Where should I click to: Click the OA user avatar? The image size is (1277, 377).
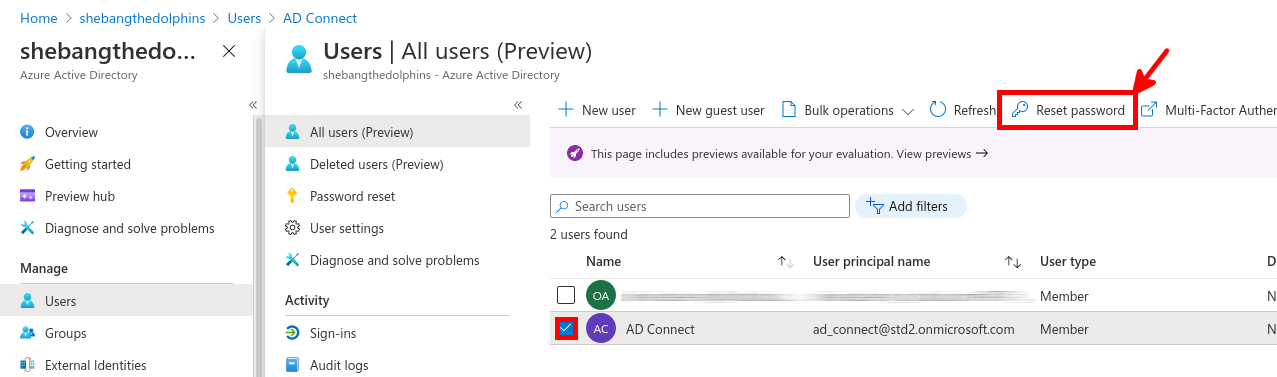pos(601,296)
